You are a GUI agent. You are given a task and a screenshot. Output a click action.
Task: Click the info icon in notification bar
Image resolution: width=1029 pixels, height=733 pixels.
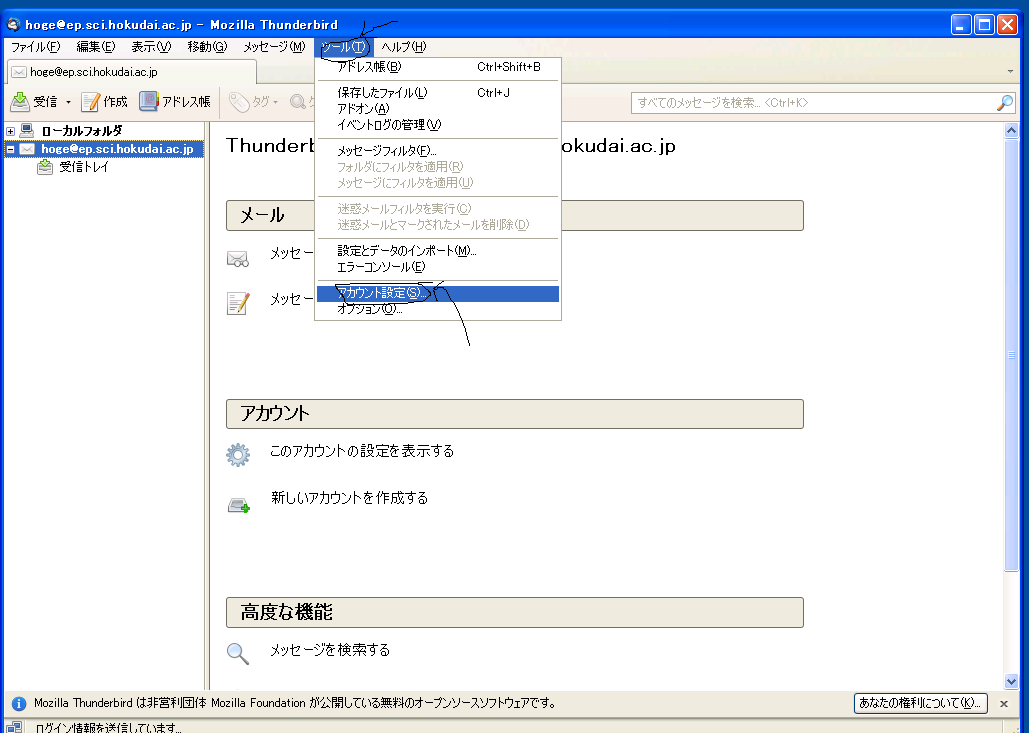coord(19,703)
